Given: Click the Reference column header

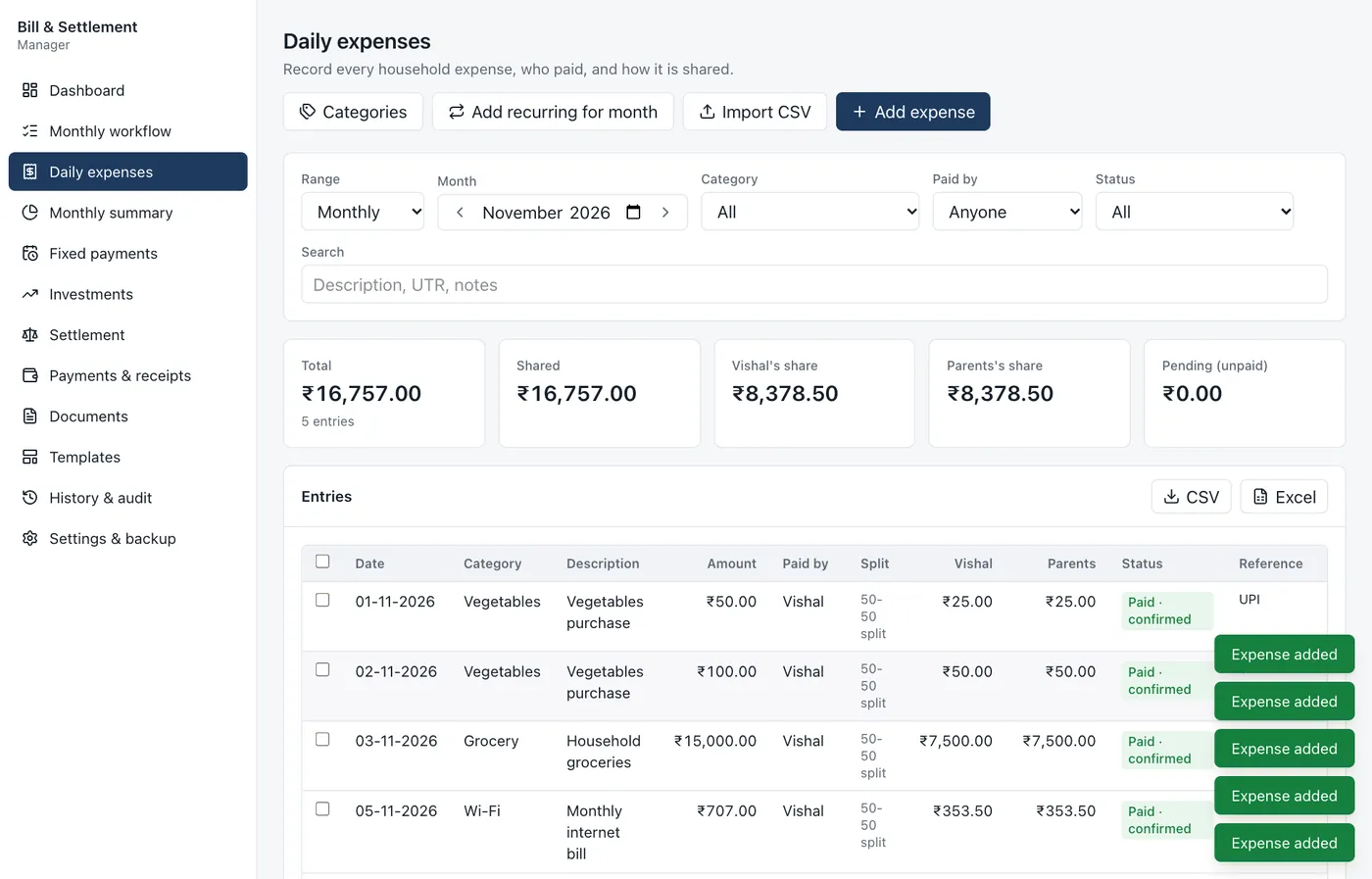Looking at the screenshot, I should 1271,563.
